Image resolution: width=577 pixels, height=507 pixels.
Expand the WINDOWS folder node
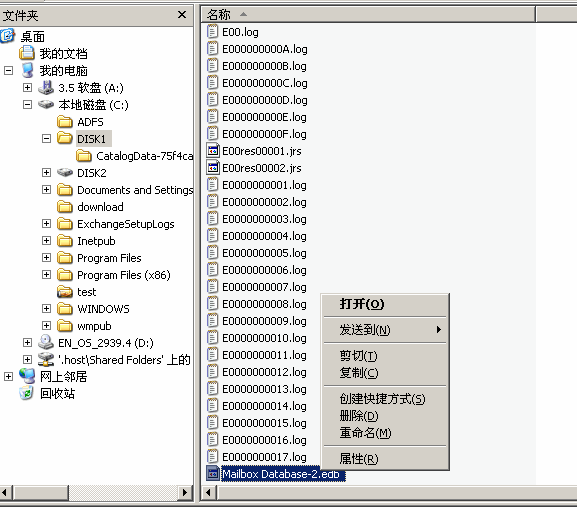[x=46, y=308]
